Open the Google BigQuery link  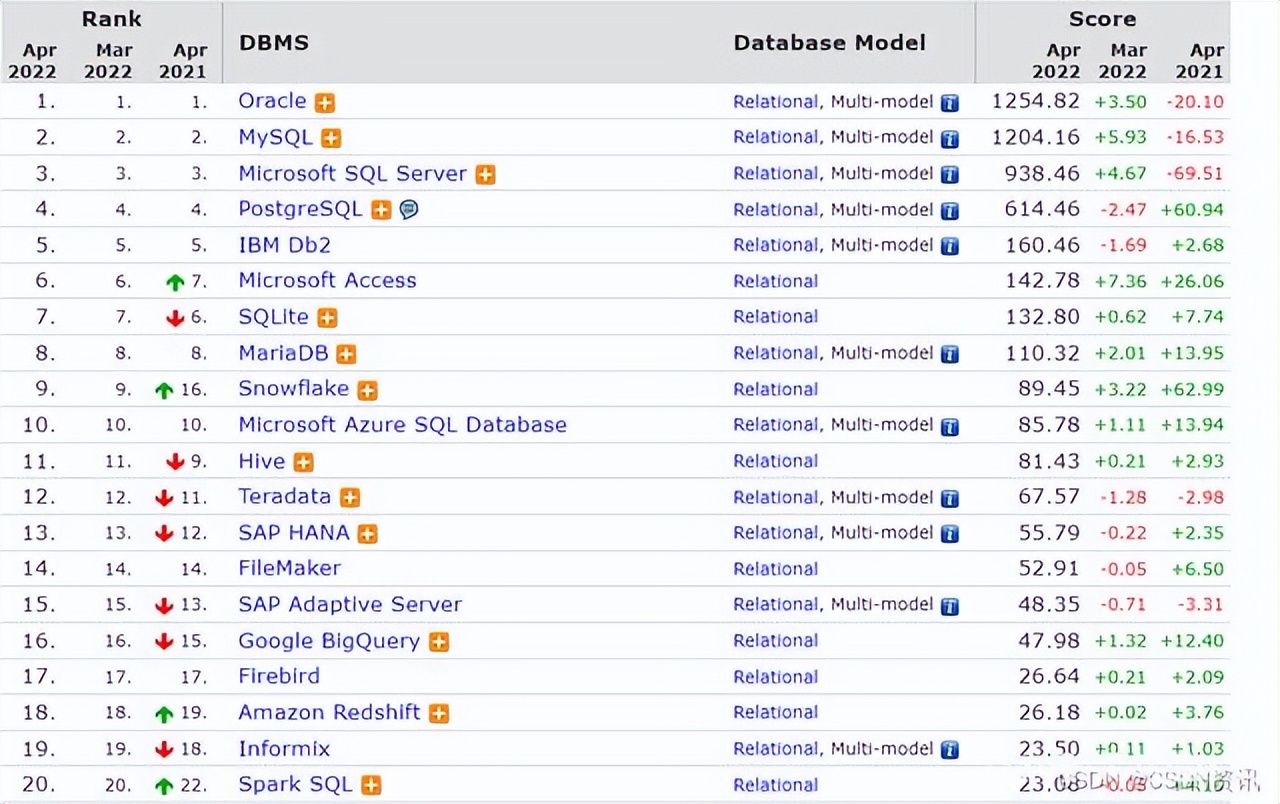[329, 641]
